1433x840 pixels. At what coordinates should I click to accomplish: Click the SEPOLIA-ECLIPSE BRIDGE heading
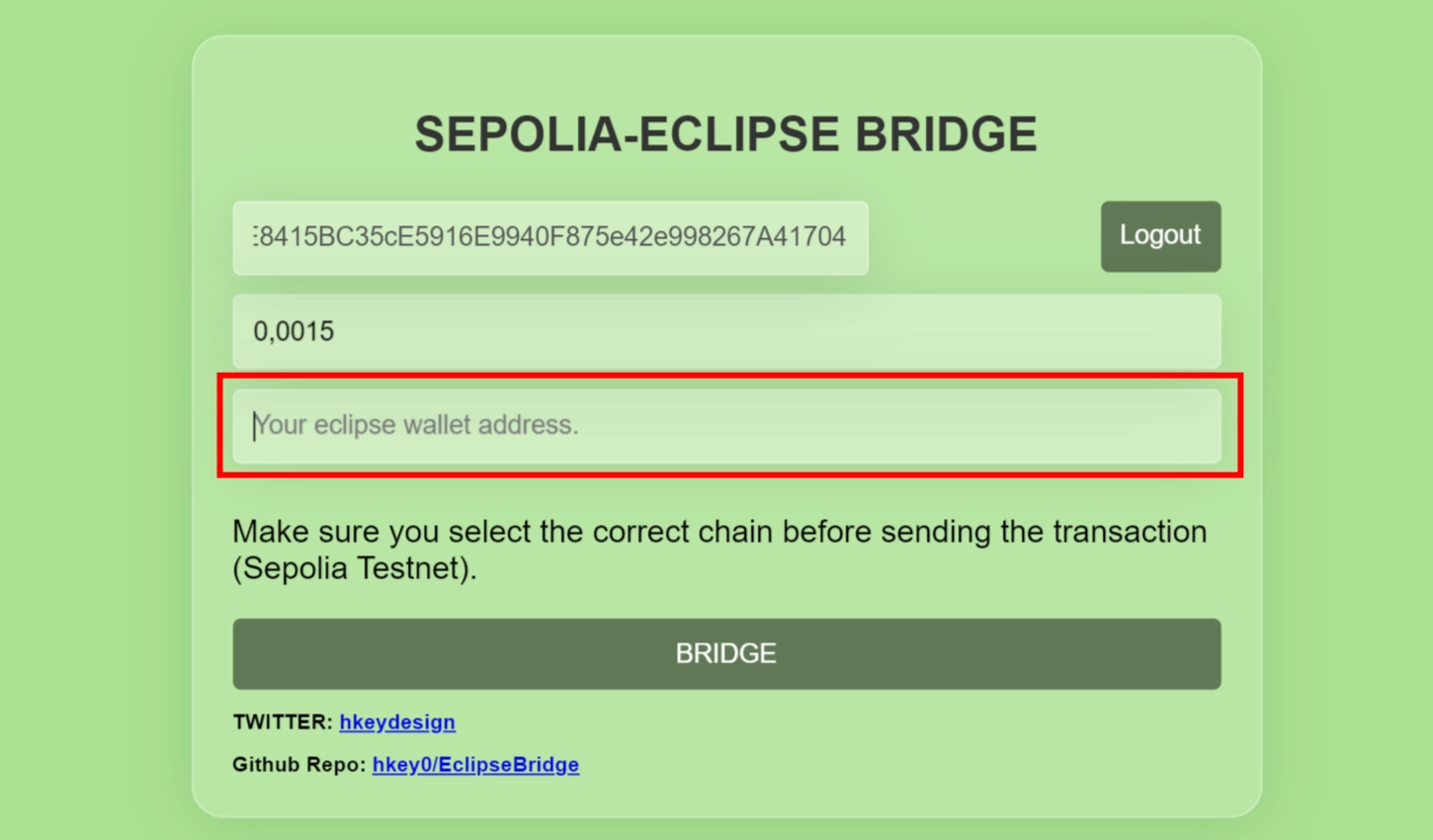point(725,133)
